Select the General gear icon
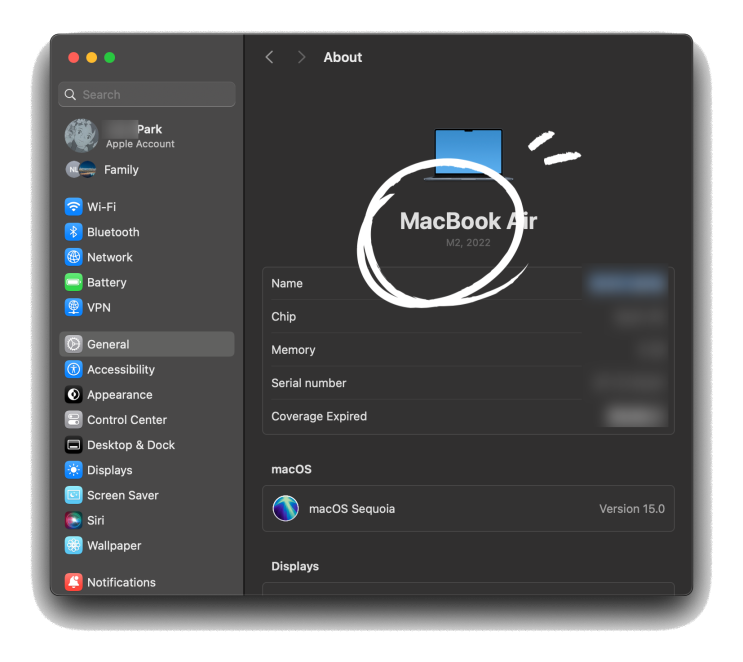This screenshot has width=743, height=662. (73, 344)
